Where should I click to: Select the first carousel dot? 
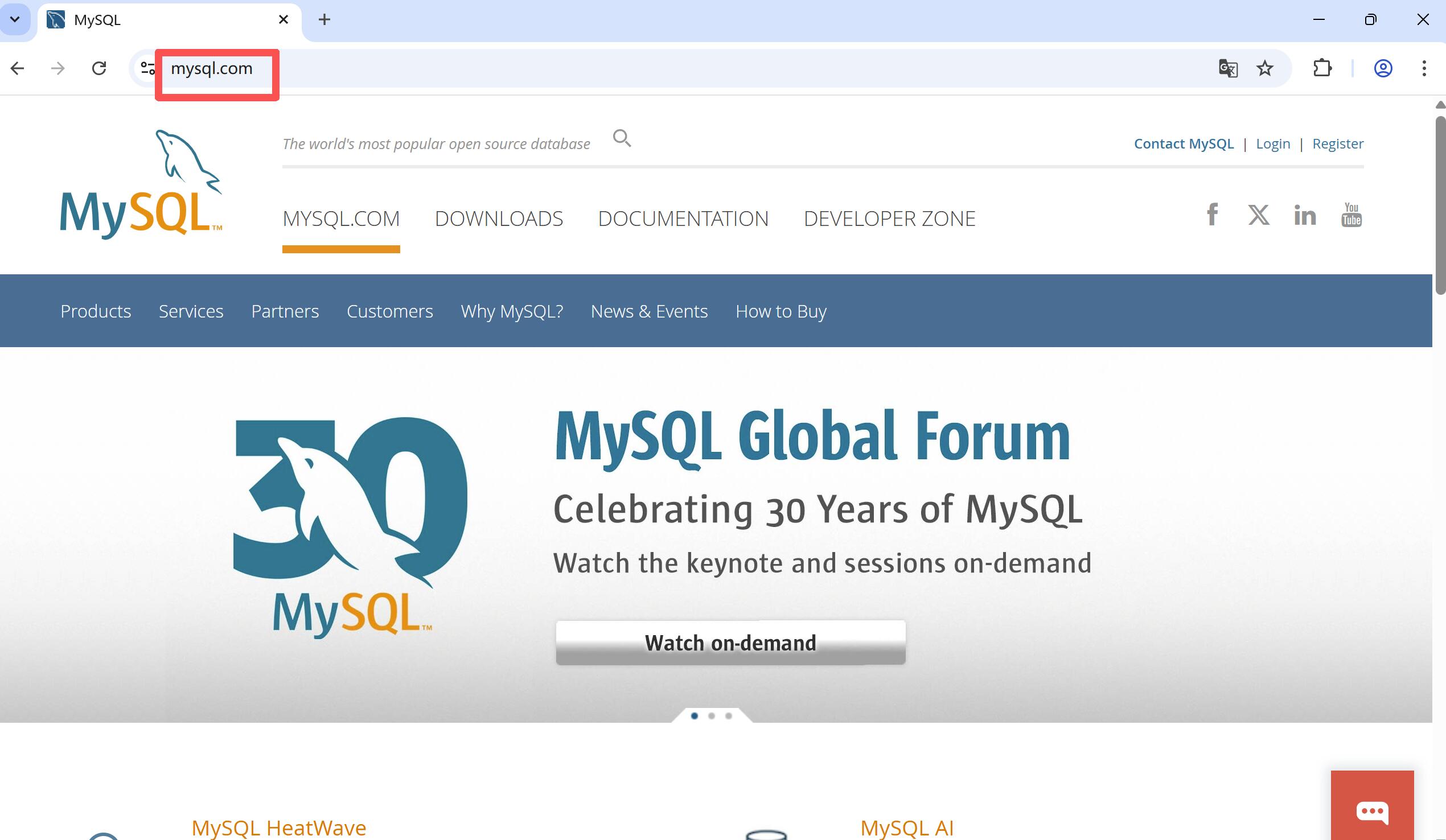tap(695, 715)
